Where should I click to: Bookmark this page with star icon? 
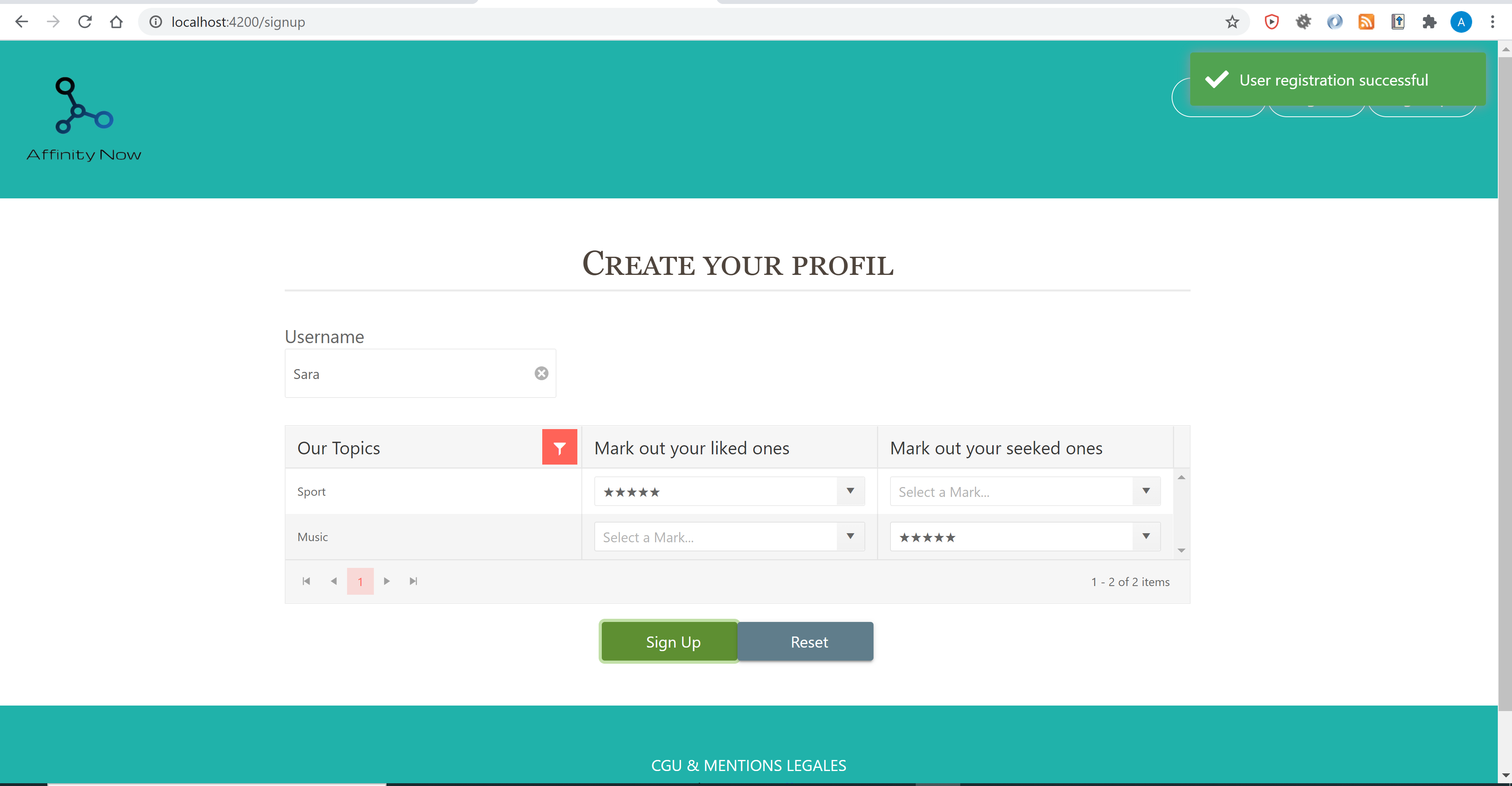click(1232, 22)
